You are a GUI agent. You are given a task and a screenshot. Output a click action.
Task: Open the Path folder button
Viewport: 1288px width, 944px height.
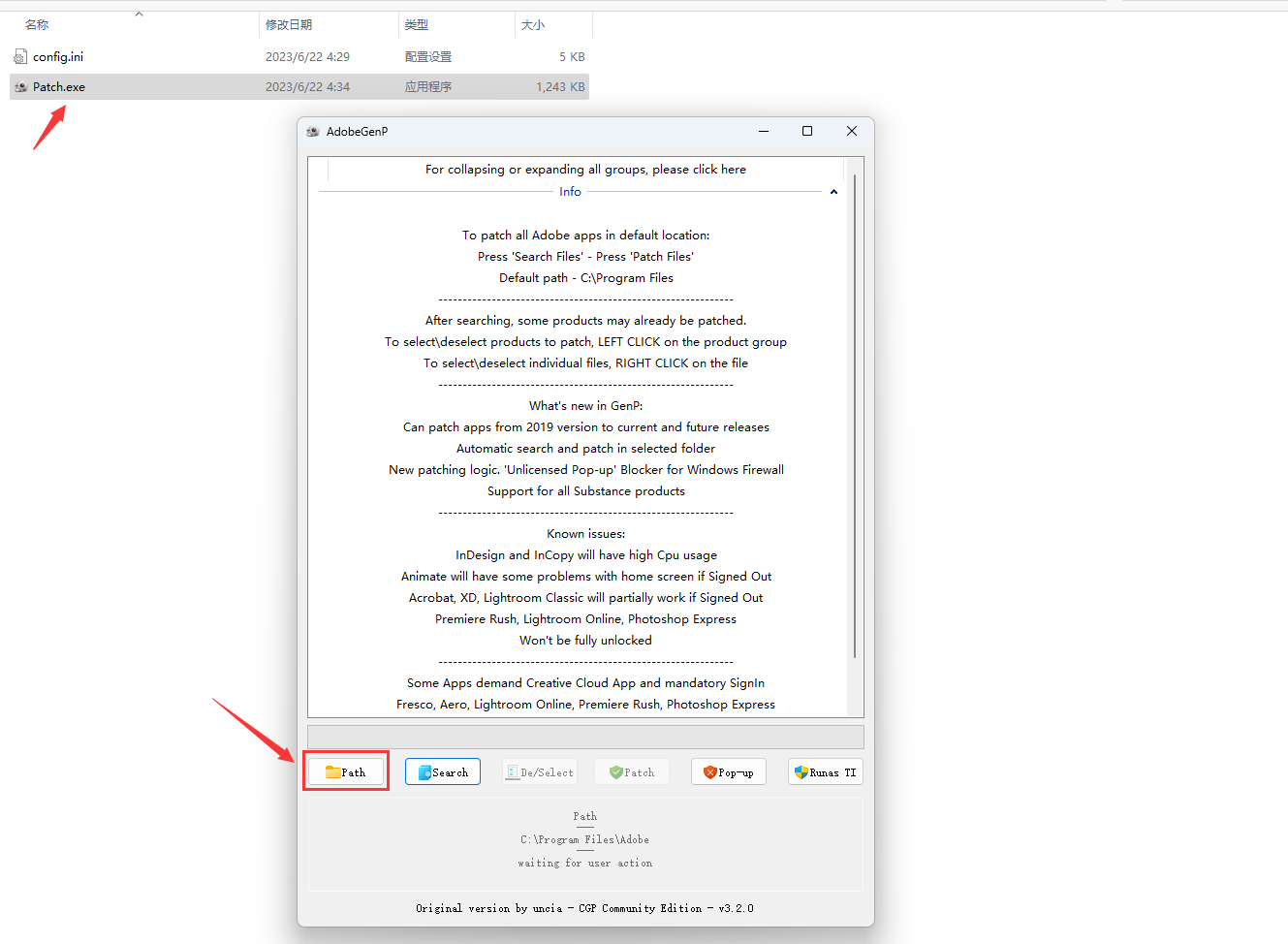coord(346,772)
